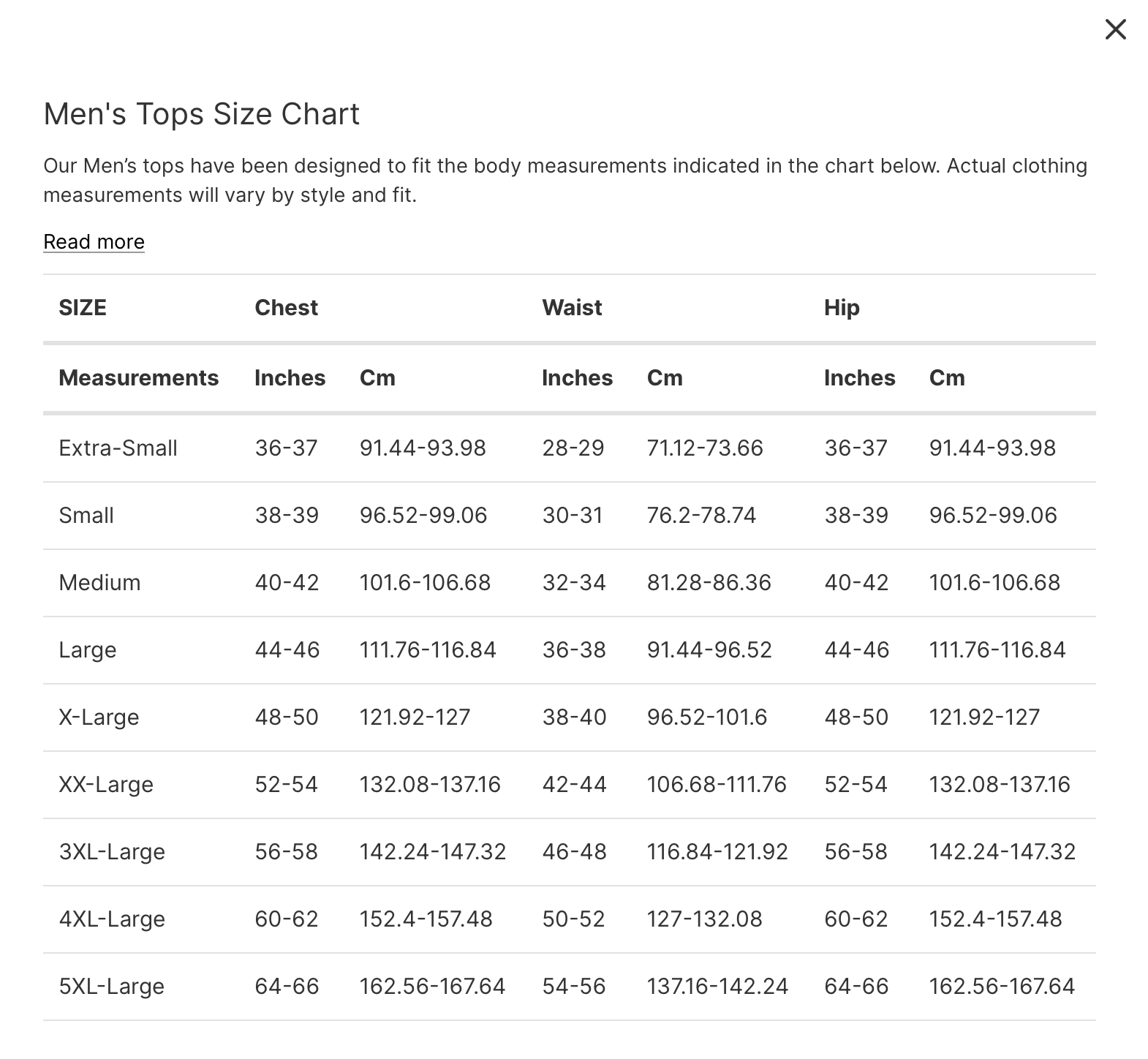Screen dimensions: 1148x1059
Task: Select the 5XL-Large waist cm value 137.16-142.24
Action: coord(717,987)
